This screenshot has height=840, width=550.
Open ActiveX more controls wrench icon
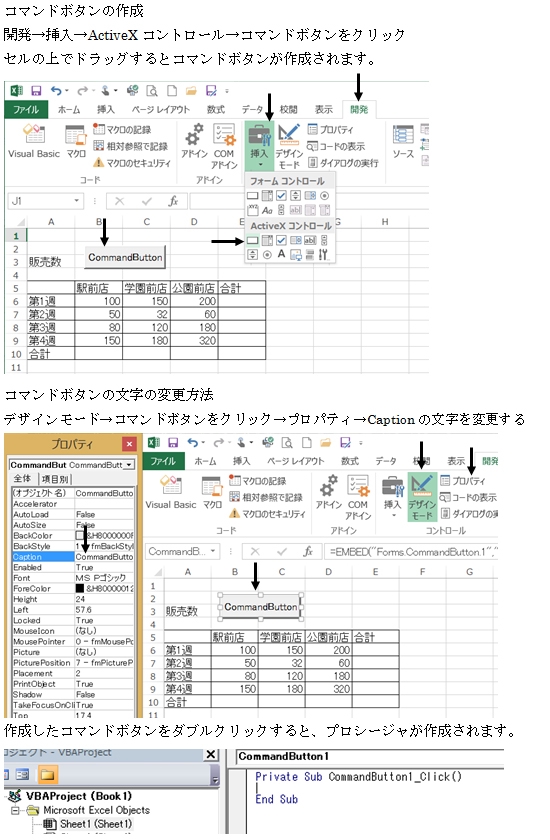pyautogui.click(x=323, y=254)
